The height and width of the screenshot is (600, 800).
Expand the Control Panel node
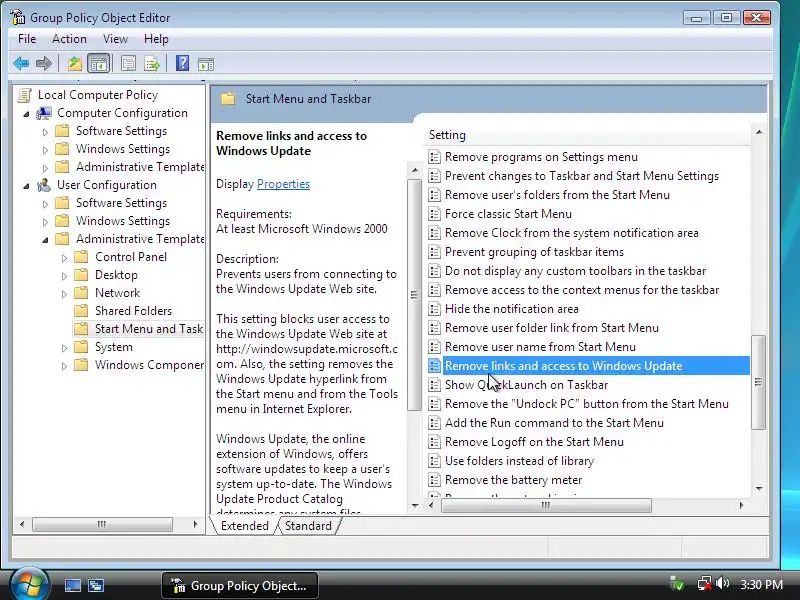pyautogui.click(x=64, y=258)
